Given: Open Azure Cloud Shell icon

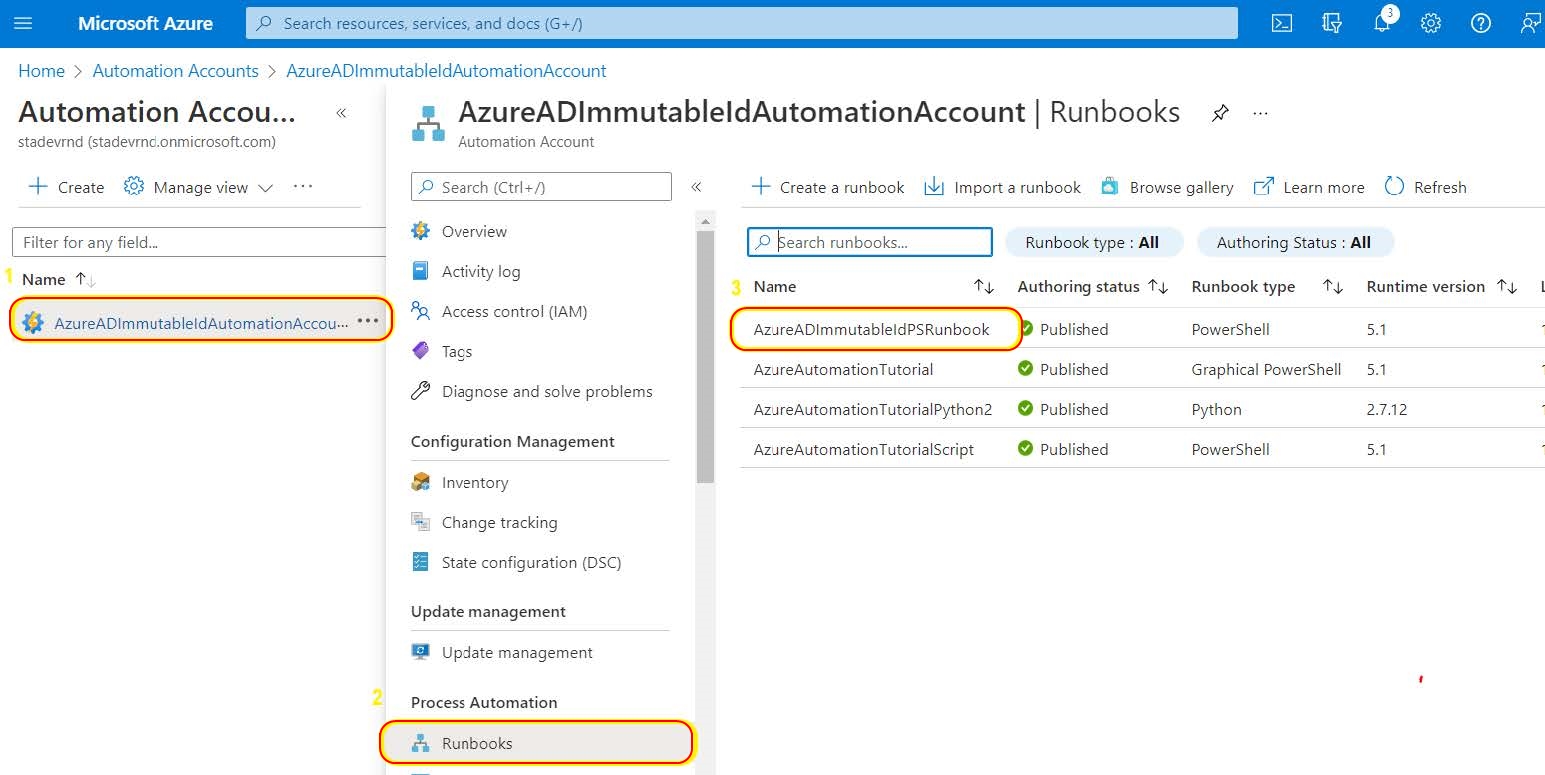Looking at the screenshot, I should [1282, 23].
